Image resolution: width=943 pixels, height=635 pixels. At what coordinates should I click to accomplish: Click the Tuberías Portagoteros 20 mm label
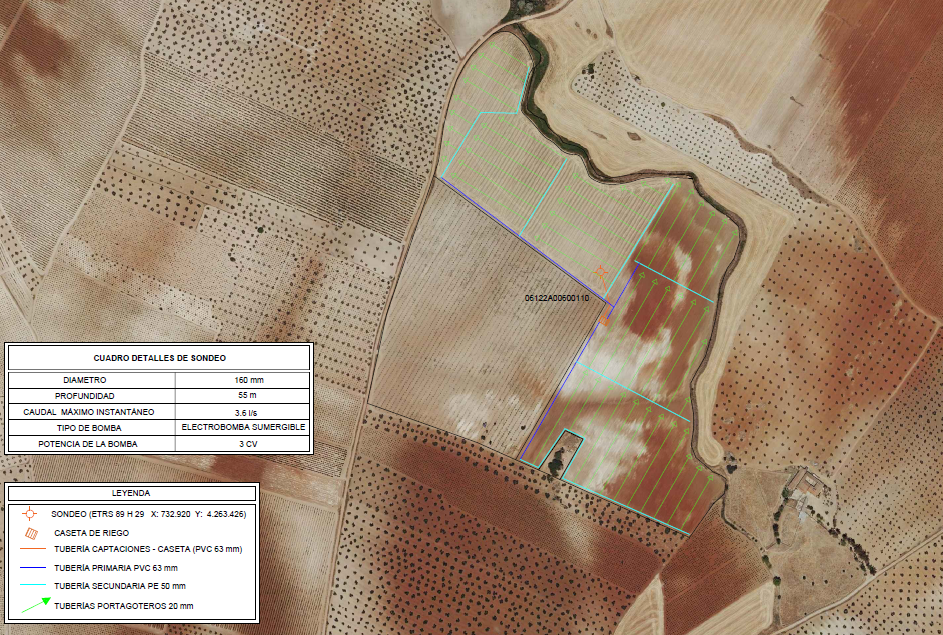(x=124, y=606)
